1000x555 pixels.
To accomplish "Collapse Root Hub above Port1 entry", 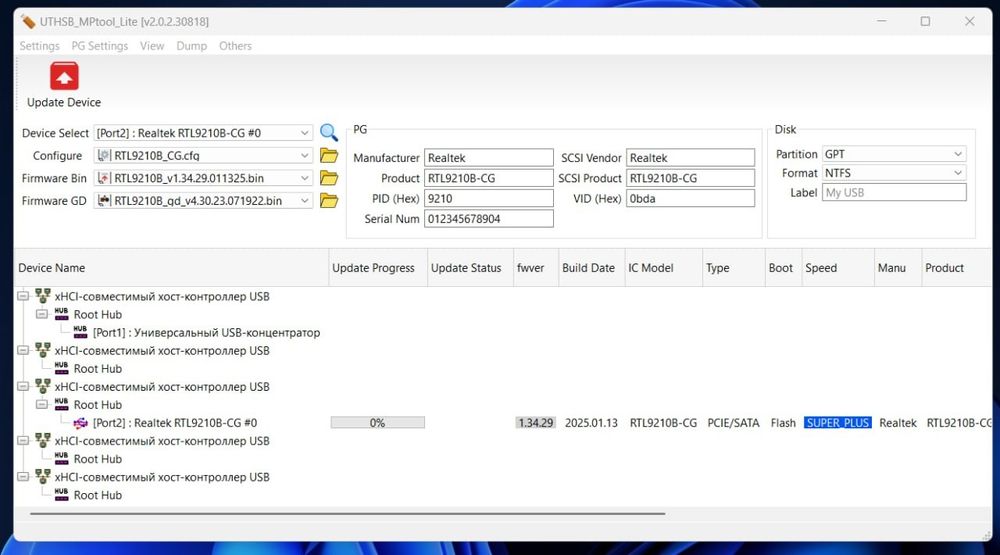I will (x=41, y=314).
